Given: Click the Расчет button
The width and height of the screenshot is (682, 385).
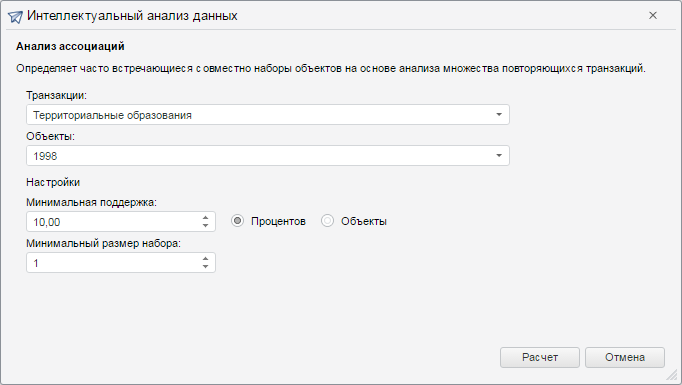Looking at the screenshot, I should (x=540, y=357).
